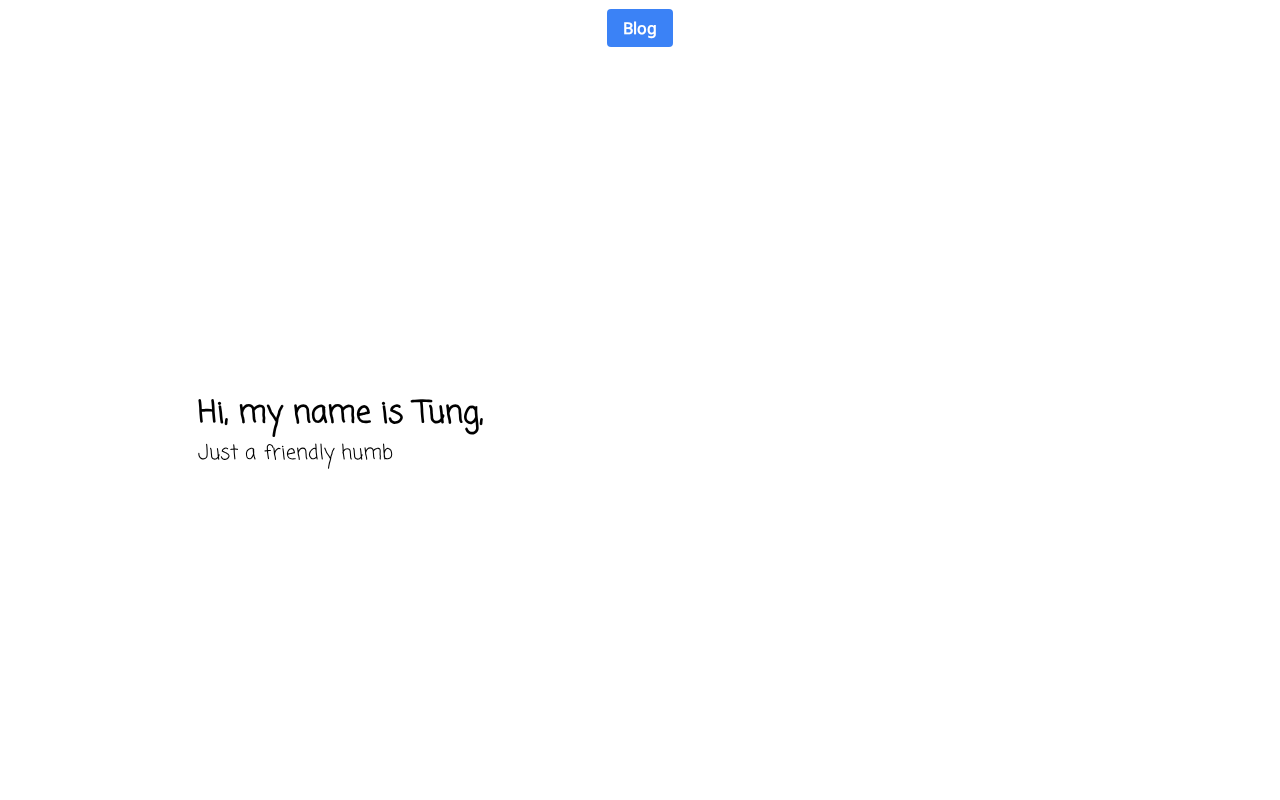This screenshot has width=1280, height=800.
Task: Click the word "friendly" in the subtitle
Action: [x=299, y=453]
